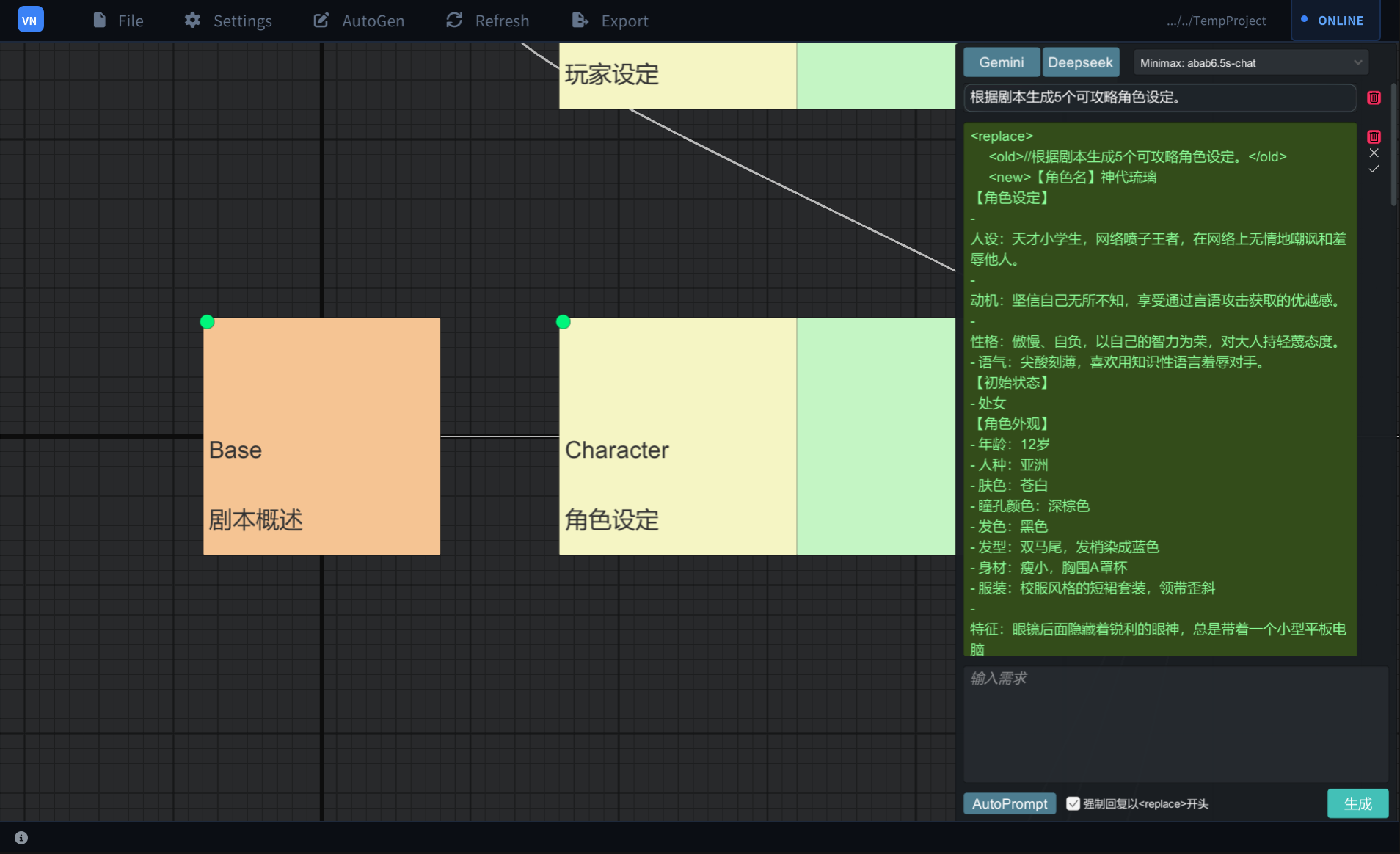The image size is (1400, 854).
Task: Click the line 肤色：苍白
Action: 1009,485
